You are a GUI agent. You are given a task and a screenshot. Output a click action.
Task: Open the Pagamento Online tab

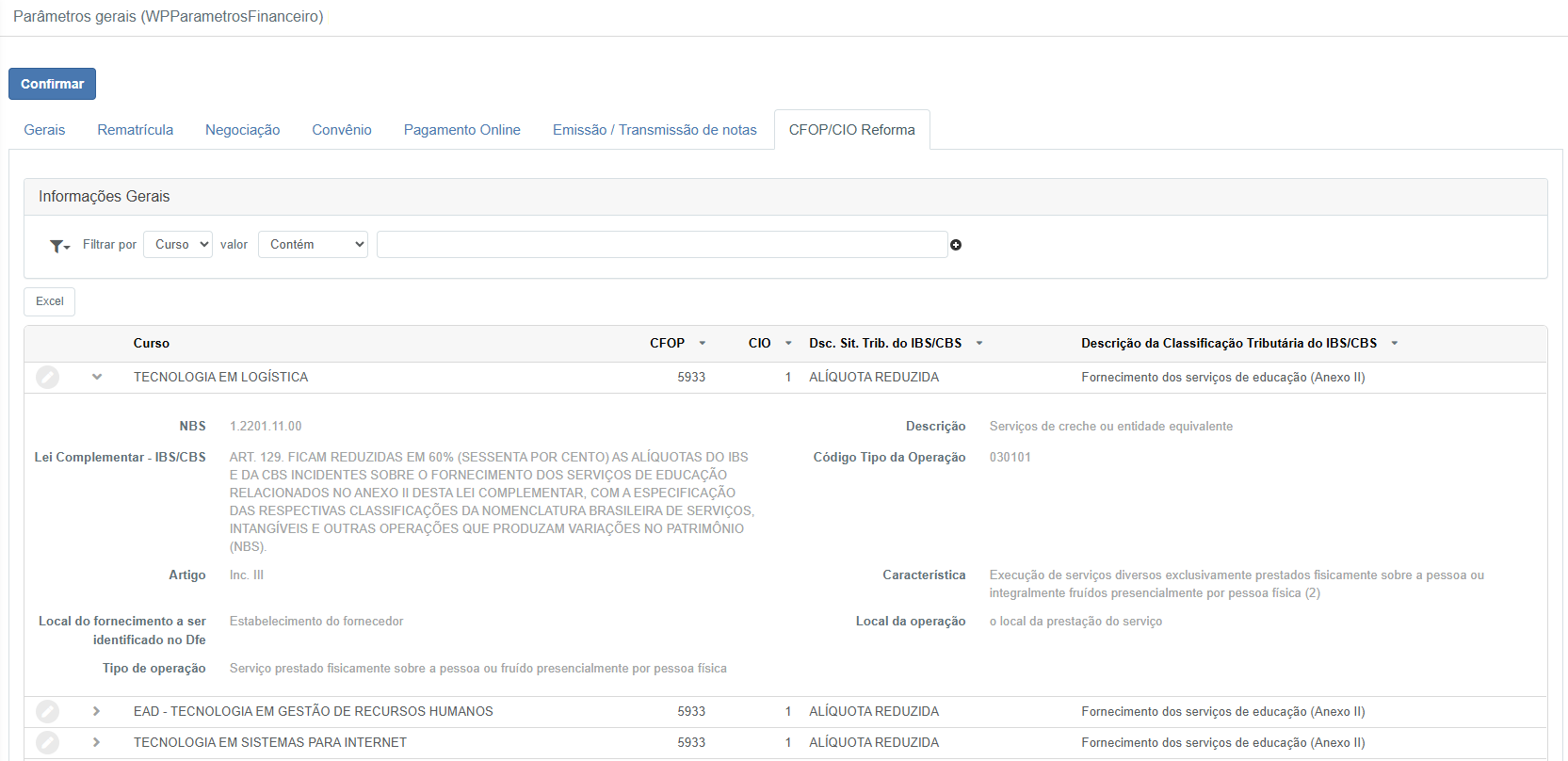click(x=461, y=130)
